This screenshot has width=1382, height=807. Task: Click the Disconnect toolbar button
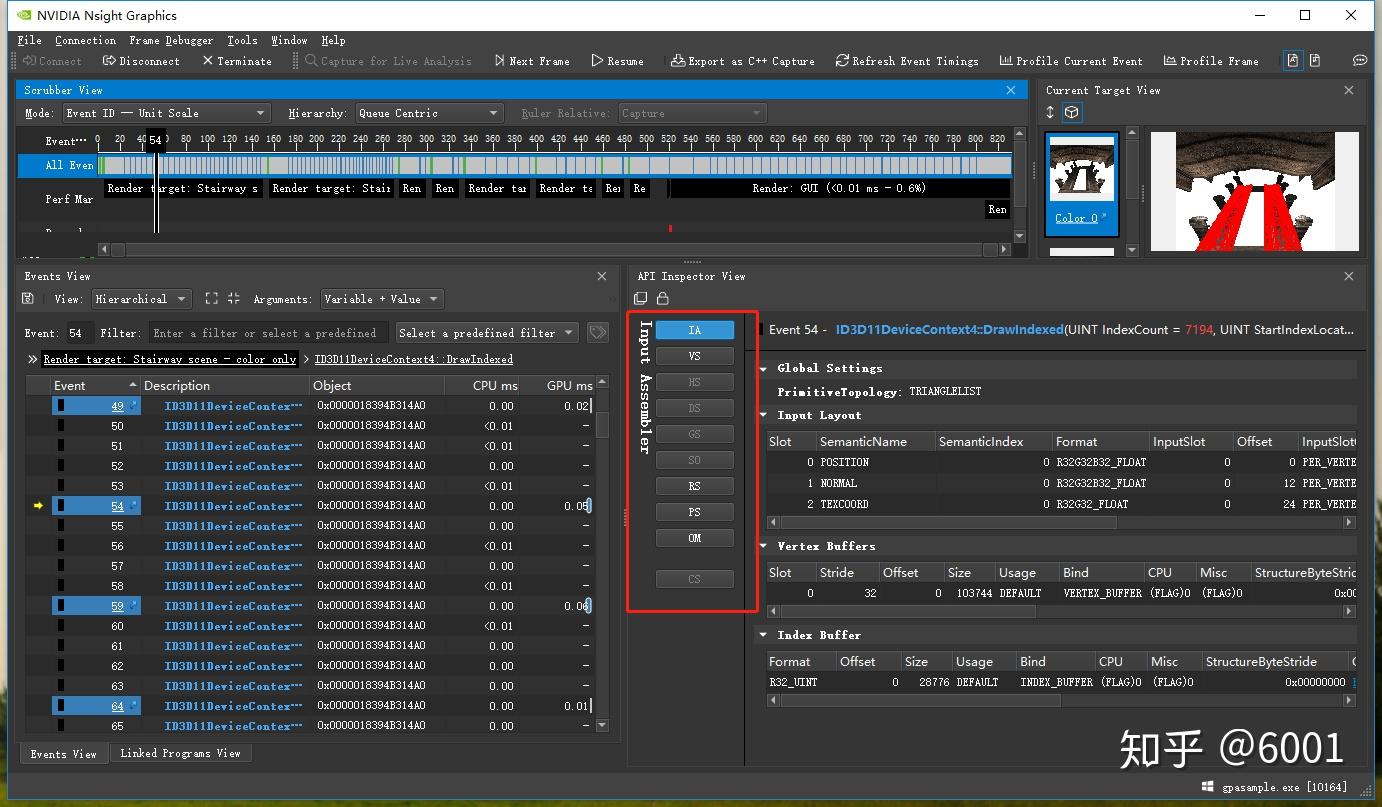point(142,61)
